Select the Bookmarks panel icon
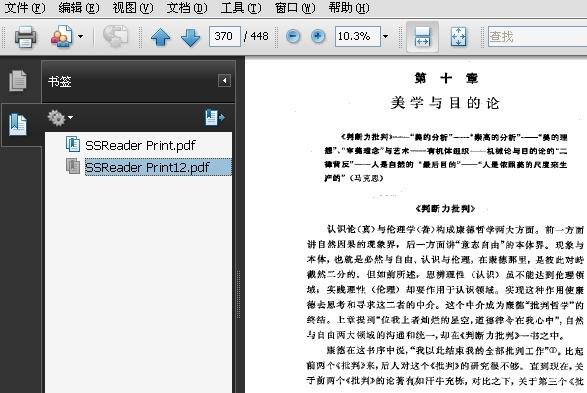This screenshot has height=393, width=587. (18, 125)
